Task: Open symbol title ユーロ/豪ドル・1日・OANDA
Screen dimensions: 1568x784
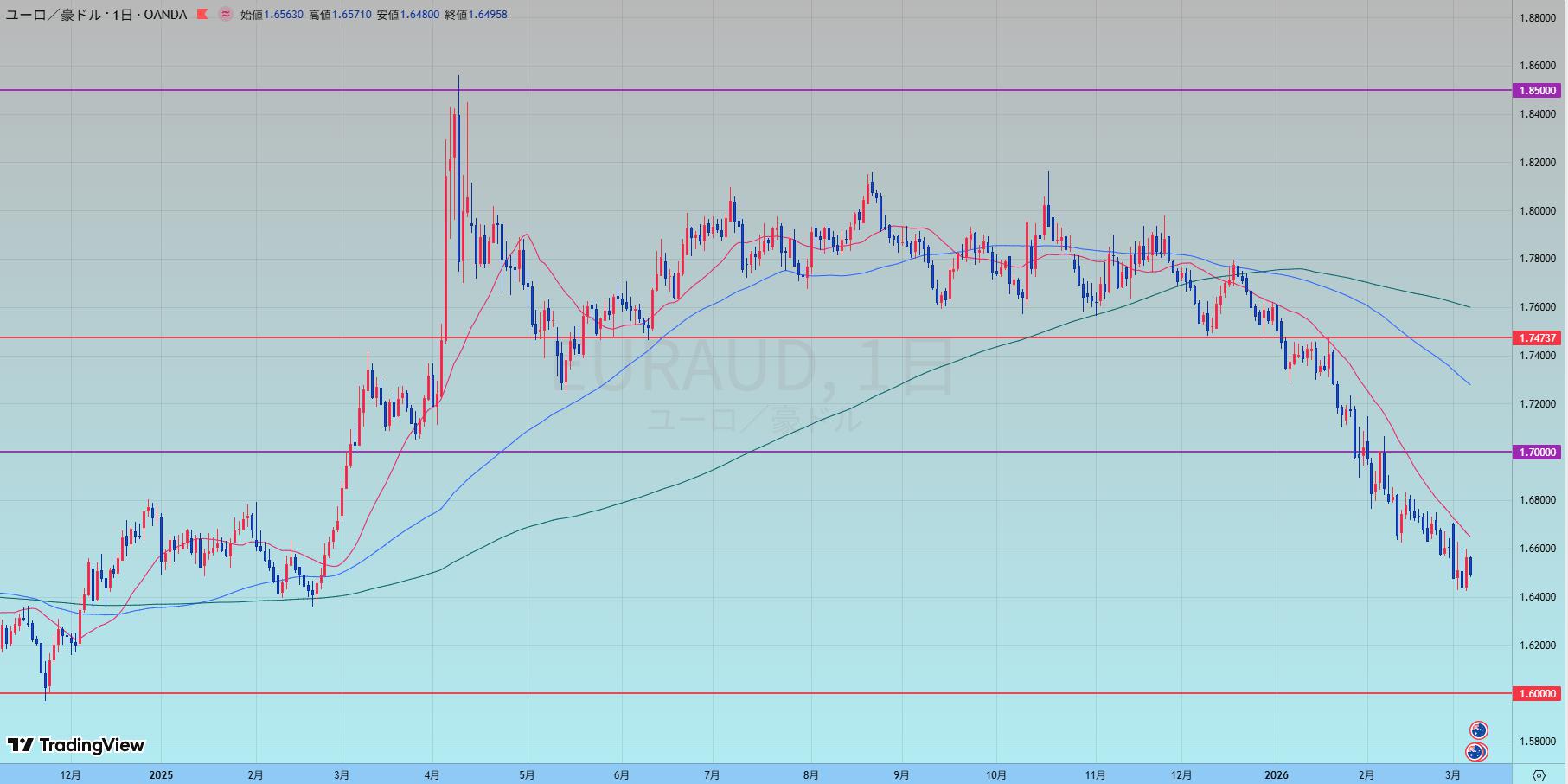Action: 96,15
